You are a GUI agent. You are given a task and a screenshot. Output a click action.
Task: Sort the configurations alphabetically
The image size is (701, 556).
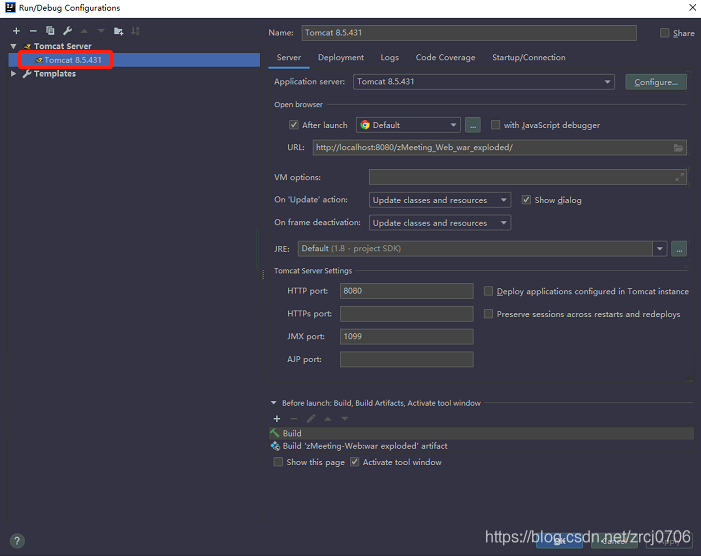pyautogui.click(x=135, y=31)
